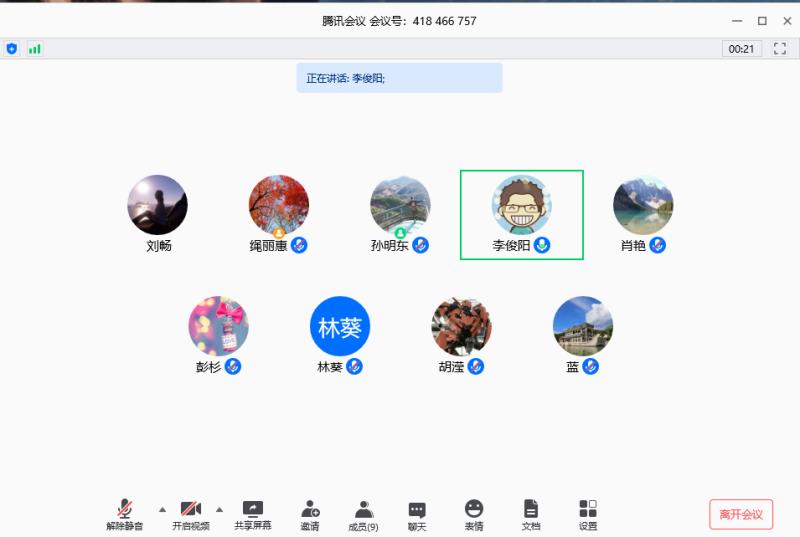The image size is (800, 537).
Task: Click meeting ID 418 466 757 in title
Action: tap(444, 21)
